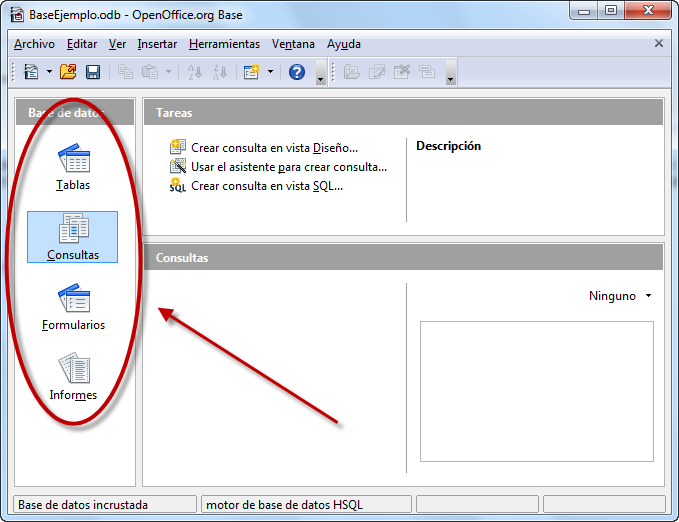Click the New database document icon

(31, 72)
